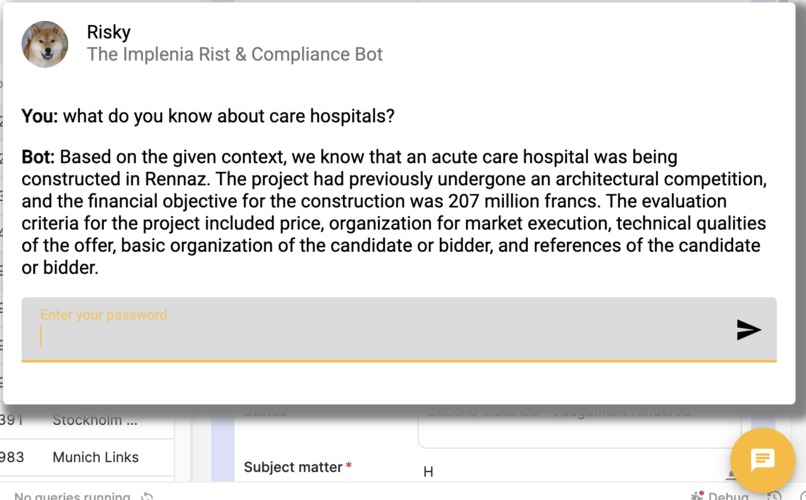Click the 391 ID cell

12,420
